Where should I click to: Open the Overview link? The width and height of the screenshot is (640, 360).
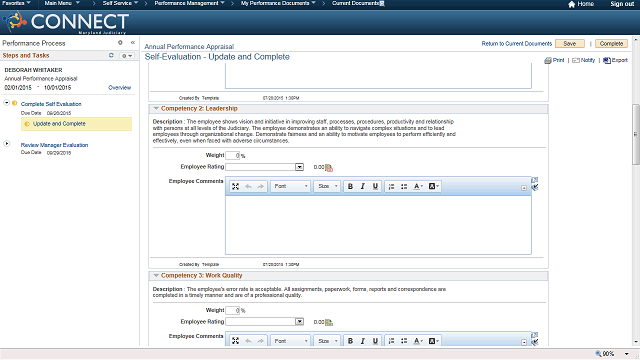pos(120,88)
